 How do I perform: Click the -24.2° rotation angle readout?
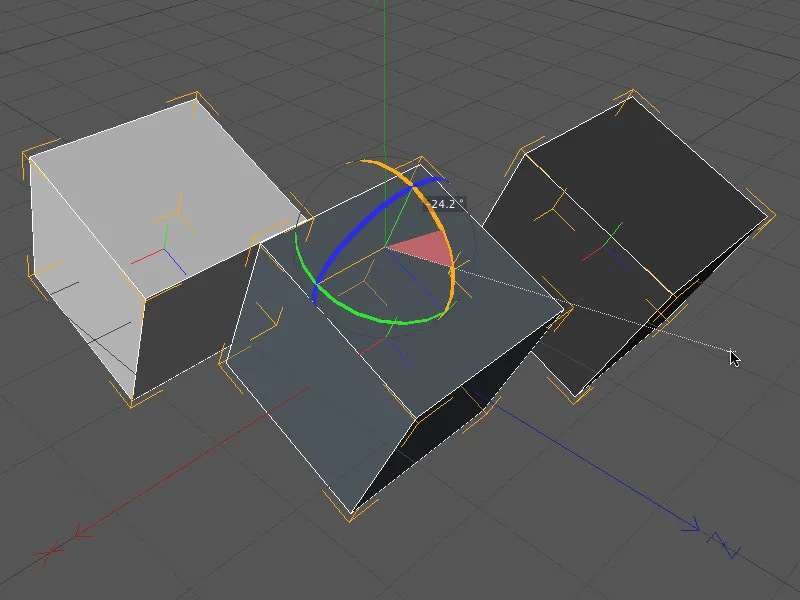coord(444,204)
